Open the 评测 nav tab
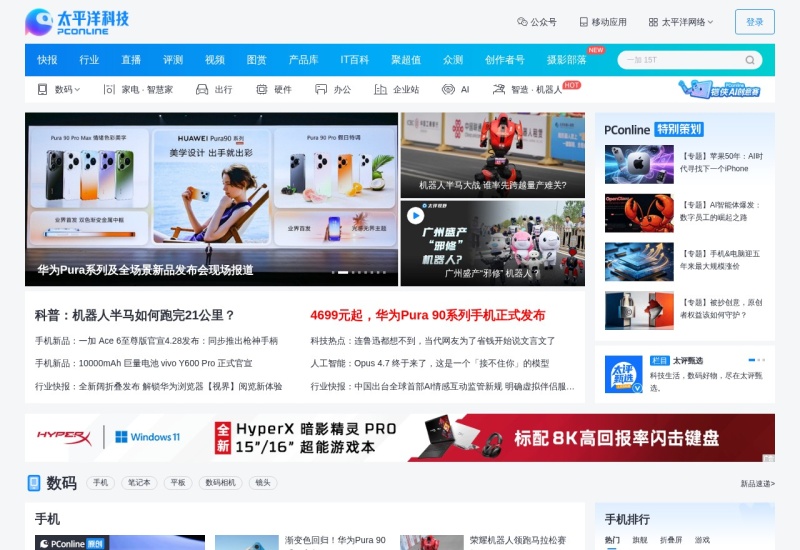Viewport: 800px width, 550px height. click(172, 60)
